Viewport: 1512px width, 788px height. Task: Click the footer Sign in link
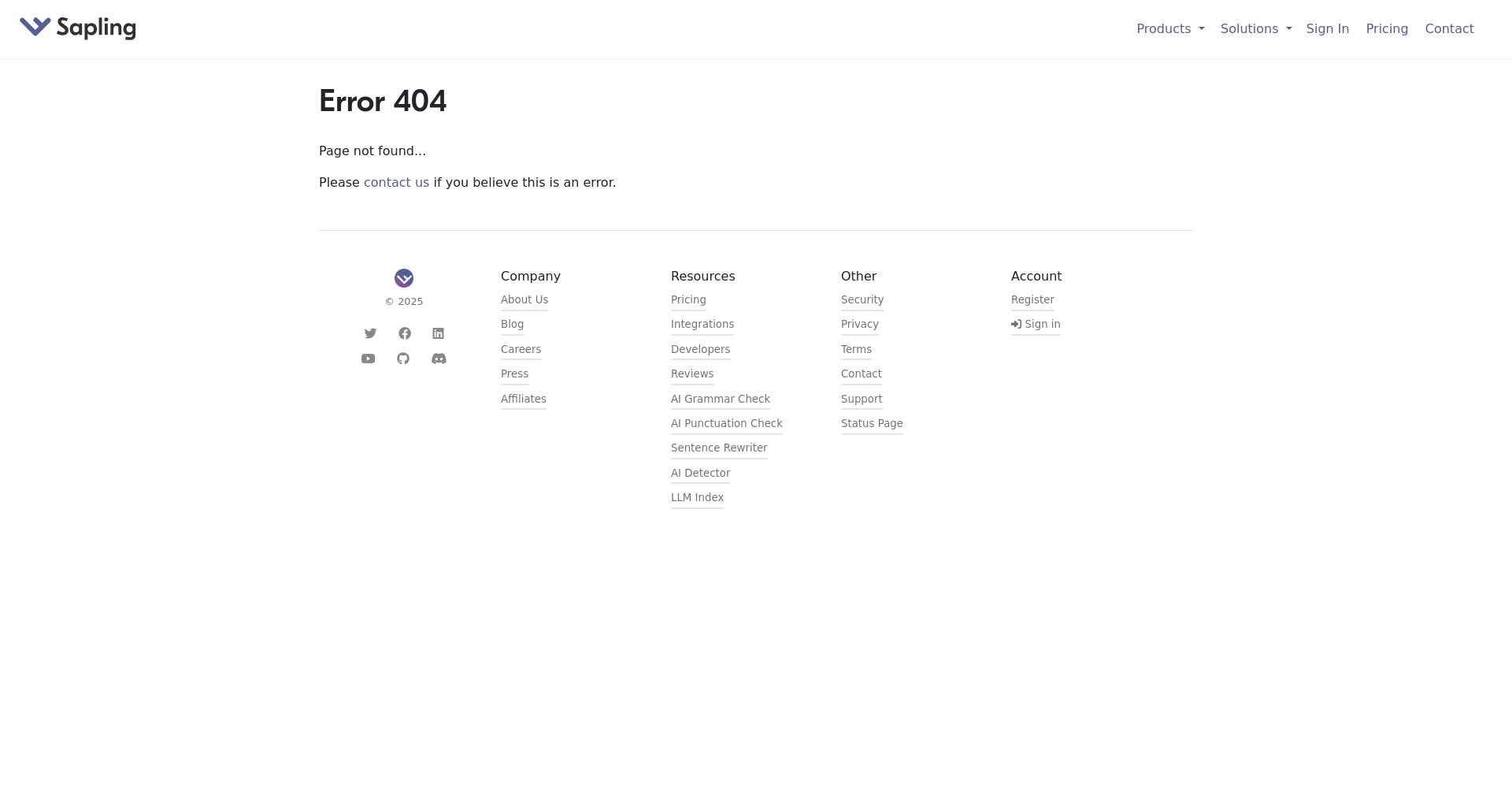pyautogui.click(x=1036, y=324)
